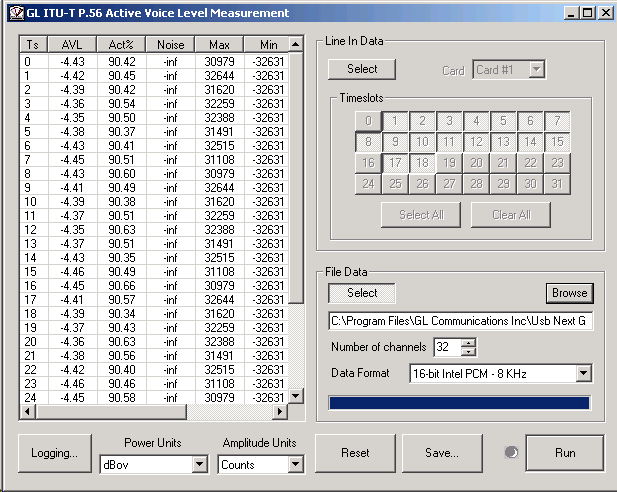Sort by the Ts column header
This screenshot has height=492, width=617.
click(33, 44)
